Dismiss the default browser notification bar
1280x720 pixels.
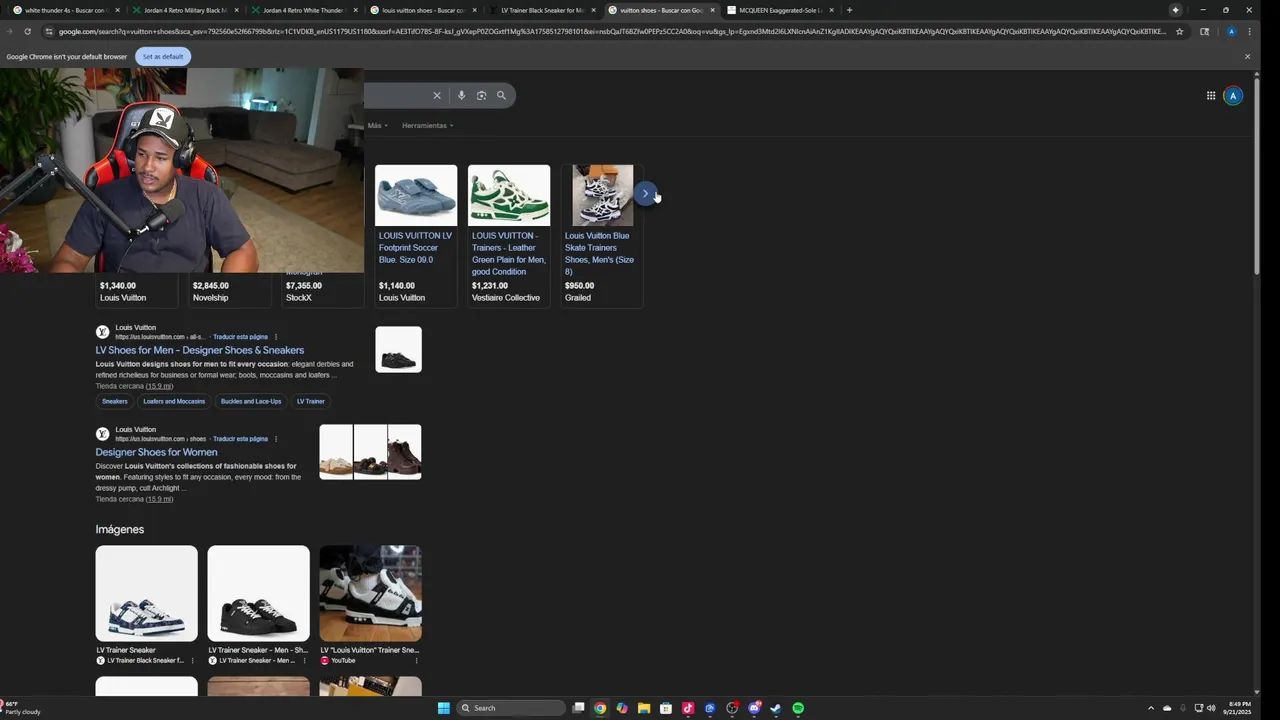tap(1247, 56)
